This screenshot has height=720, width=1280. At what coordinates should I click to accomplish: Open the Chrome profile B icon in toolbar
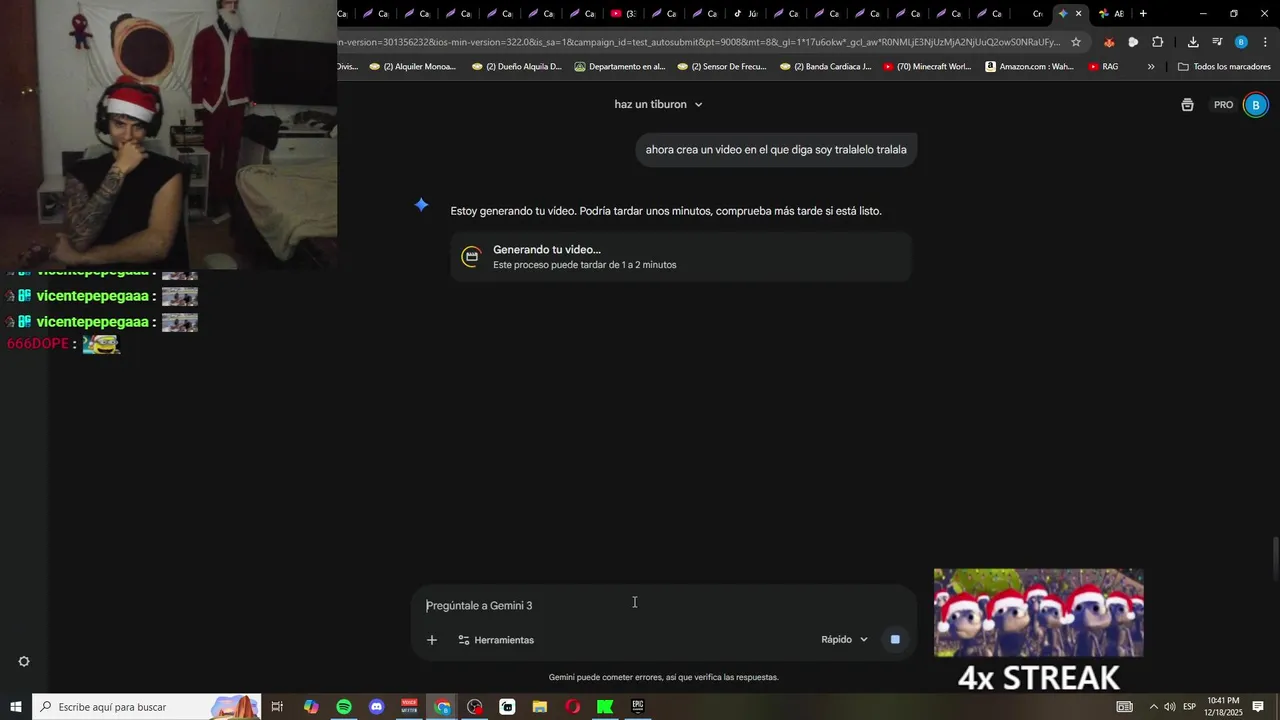tap(1241, 42)
